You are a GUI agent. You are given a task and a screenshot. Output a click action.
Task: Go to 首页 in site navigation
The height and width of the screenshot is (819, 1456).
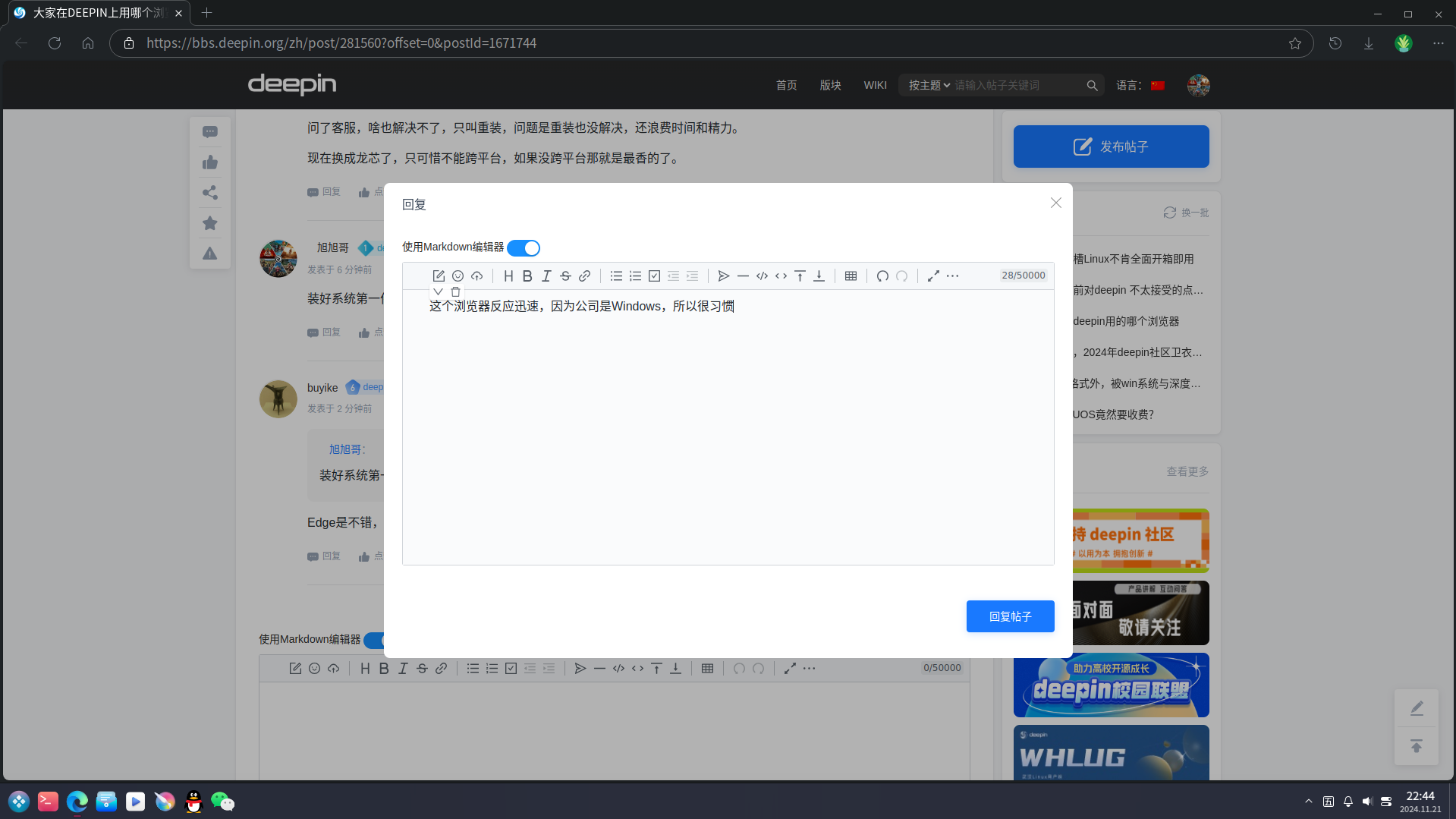click(786, 85)
